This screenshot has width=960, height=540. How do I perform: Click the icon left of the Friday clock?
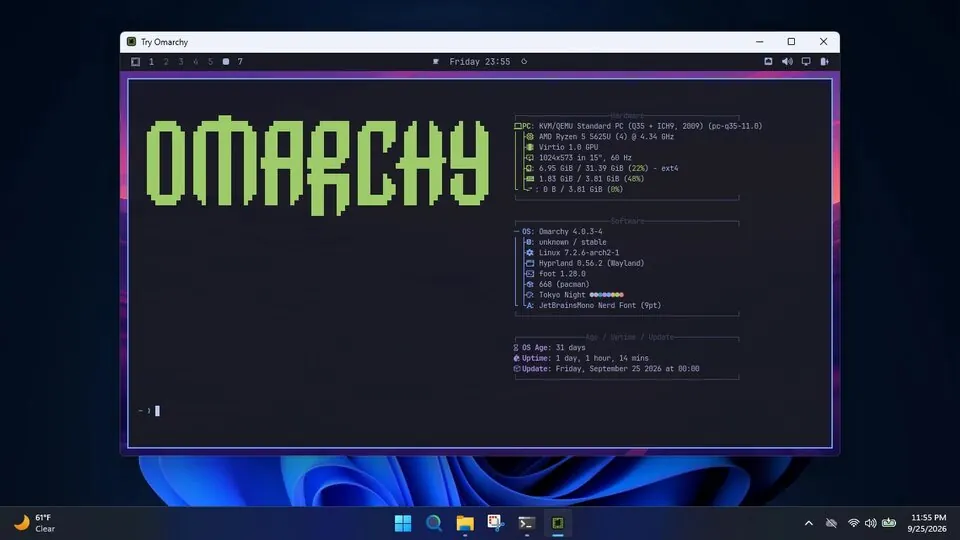click(x=436, y=62)
